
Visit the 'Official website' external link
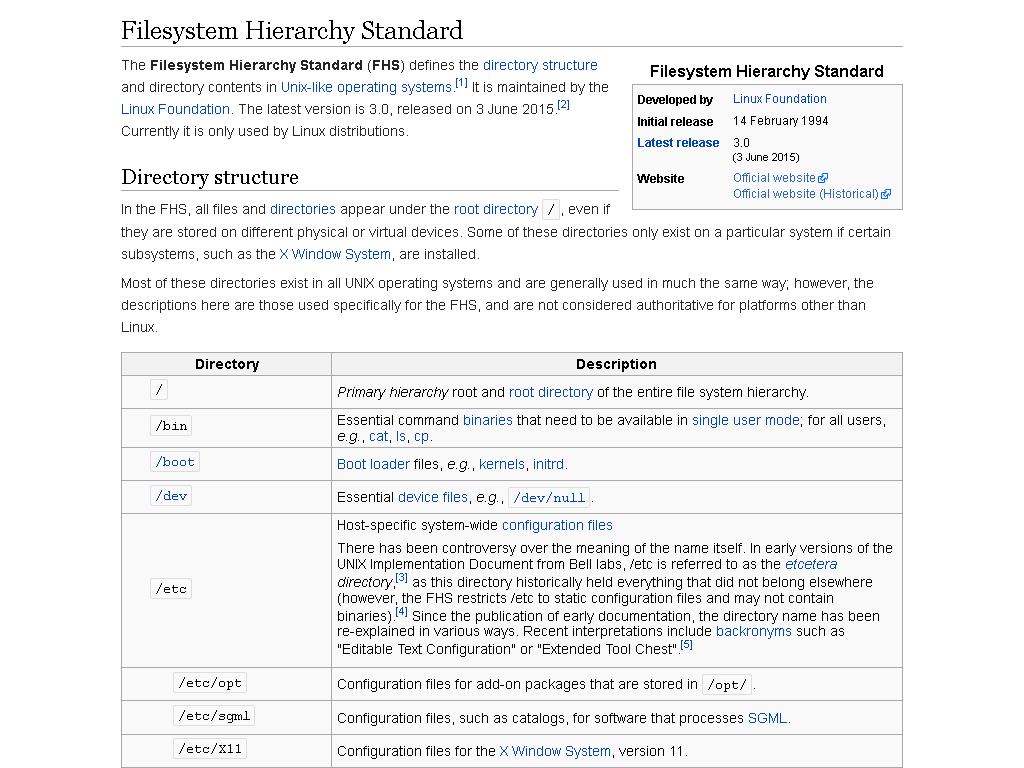pyautogui.click(x=774, y=178)
